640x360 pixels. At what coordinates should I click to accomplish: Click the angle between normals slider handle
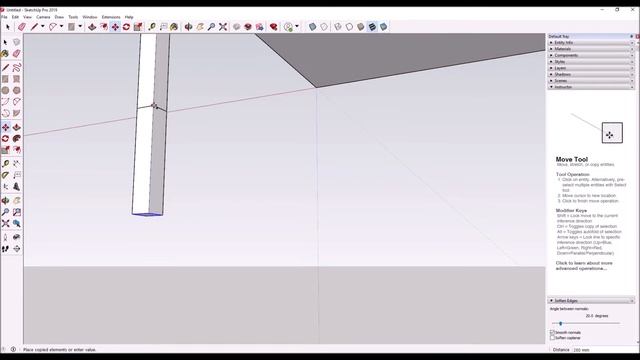click(560, 323)
